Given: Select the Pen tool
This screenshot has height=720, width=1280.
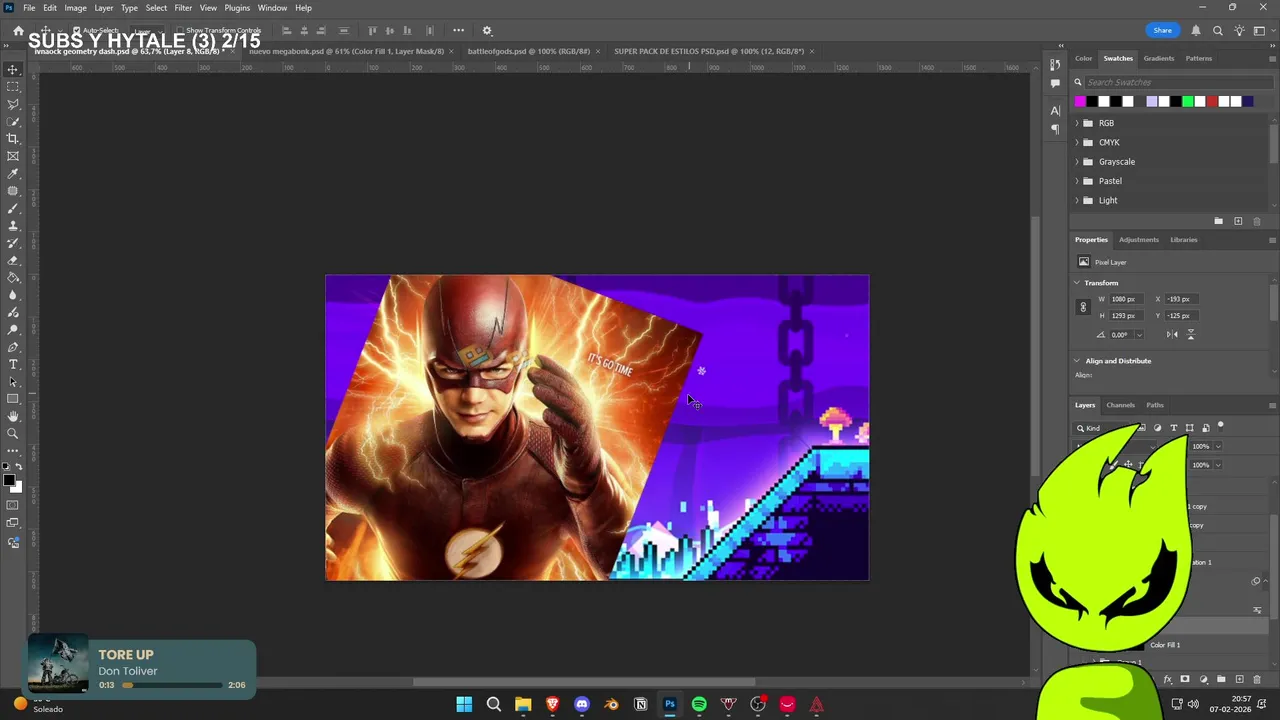Looking at the screenshot, I should (x=13, y=347).
